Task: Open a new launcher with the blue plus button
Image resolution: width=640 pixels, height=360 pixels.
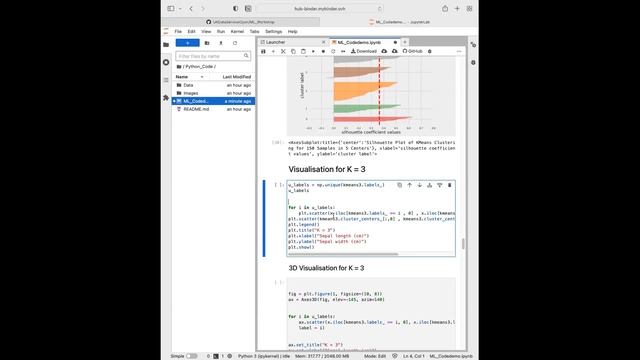Action: pos(187,43)
